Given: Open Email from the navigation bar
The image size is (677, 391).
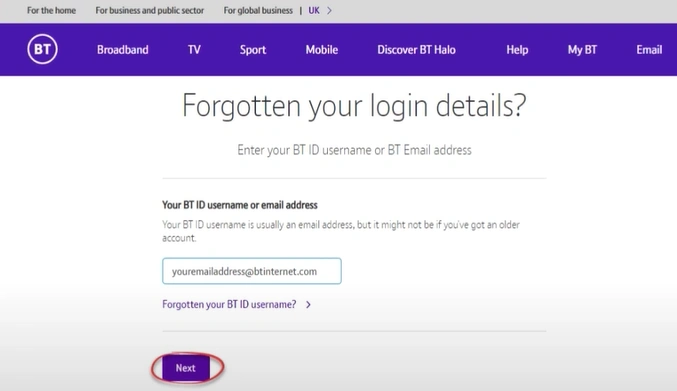Looking at the screenshot, I should (649, 50).
